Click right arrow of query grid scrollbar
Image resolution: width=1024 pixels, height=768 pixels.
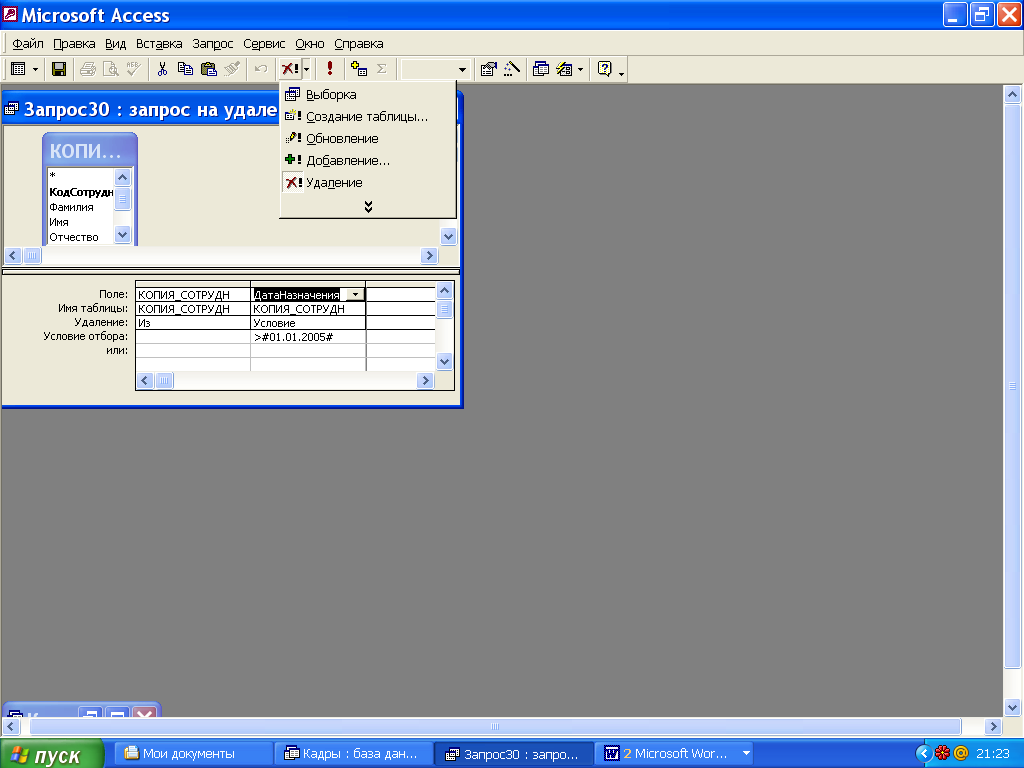pos(425,380)
